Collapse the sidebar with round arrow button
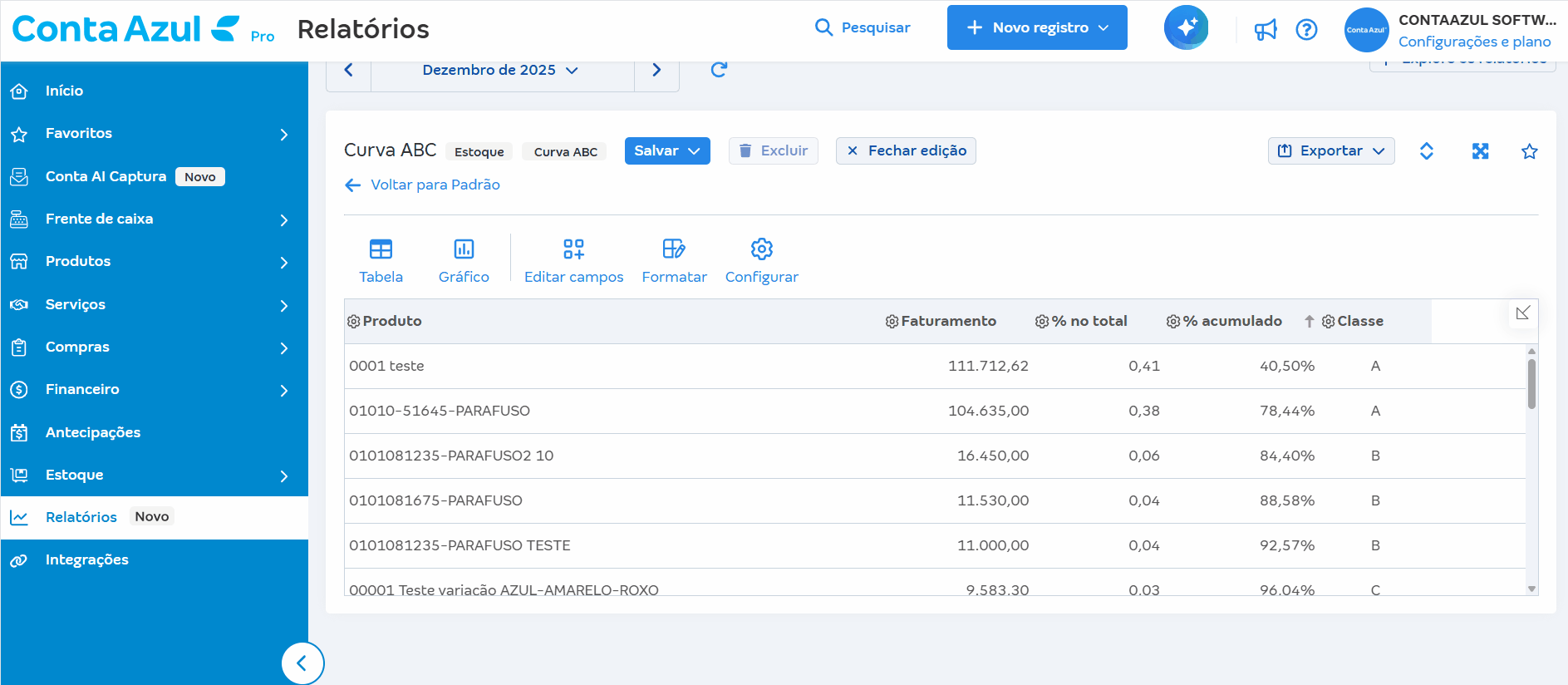This screenshot has height=685, width=1568. click(x=302, y=663)
